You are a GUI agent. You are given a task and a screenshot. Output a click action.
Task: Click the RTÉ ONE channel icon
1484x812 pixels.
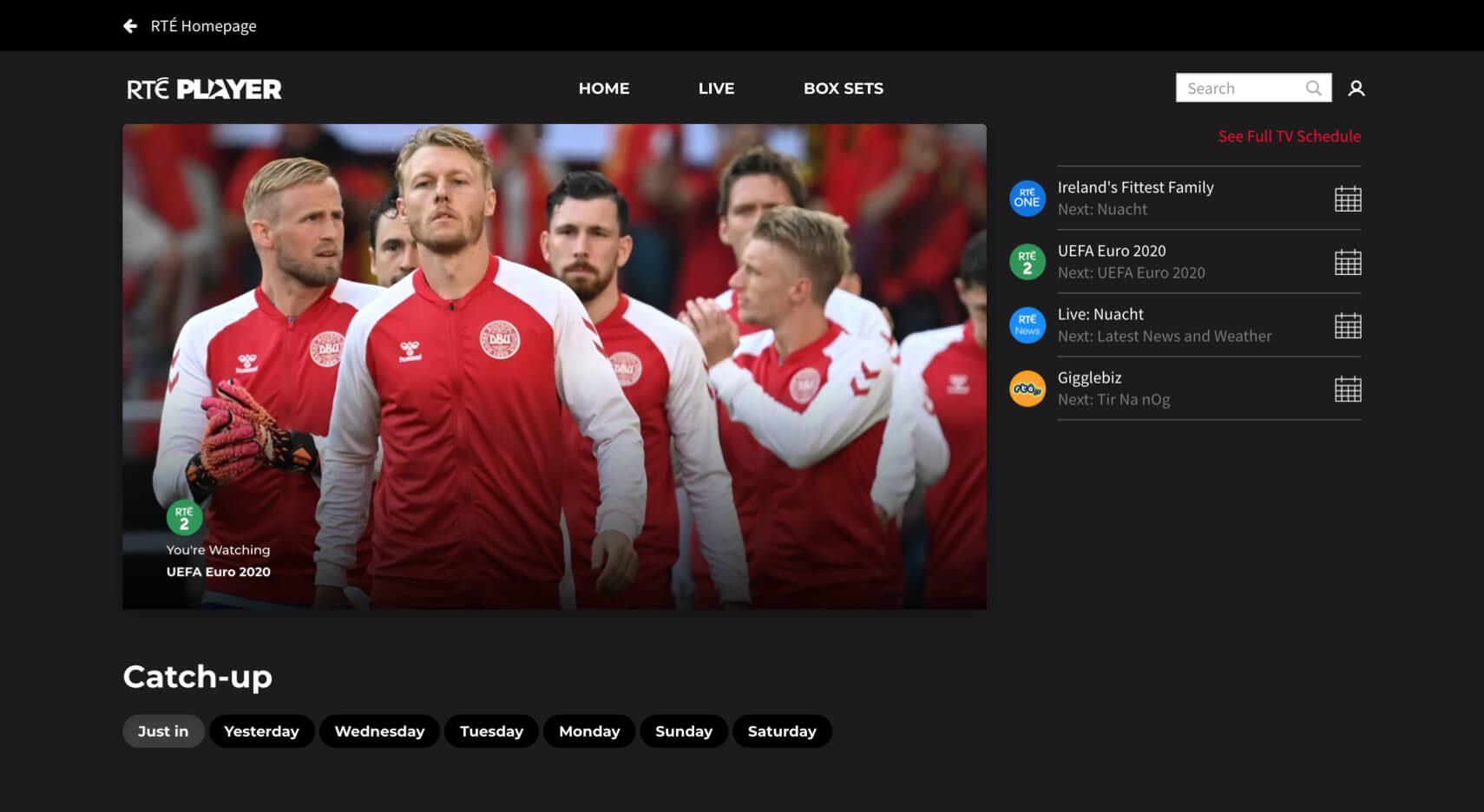1027,199
